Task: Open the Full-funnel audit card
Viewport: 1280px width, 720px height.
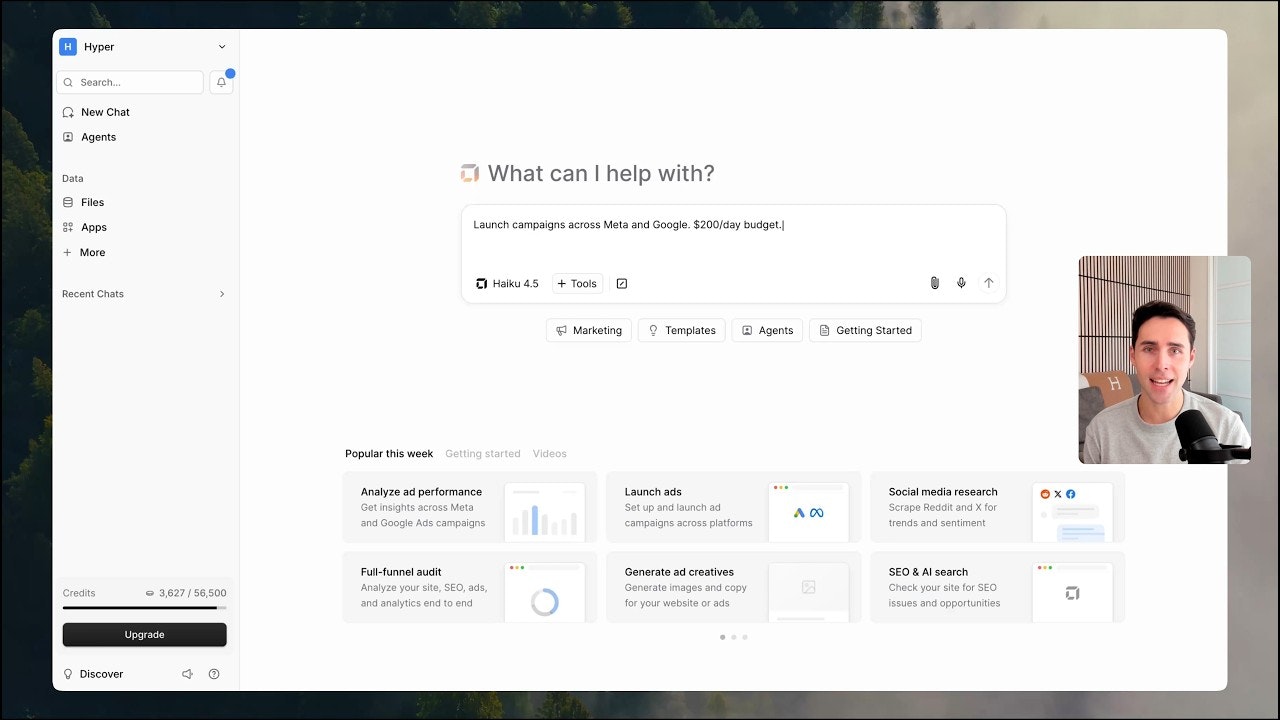Action: coord(470,587)
